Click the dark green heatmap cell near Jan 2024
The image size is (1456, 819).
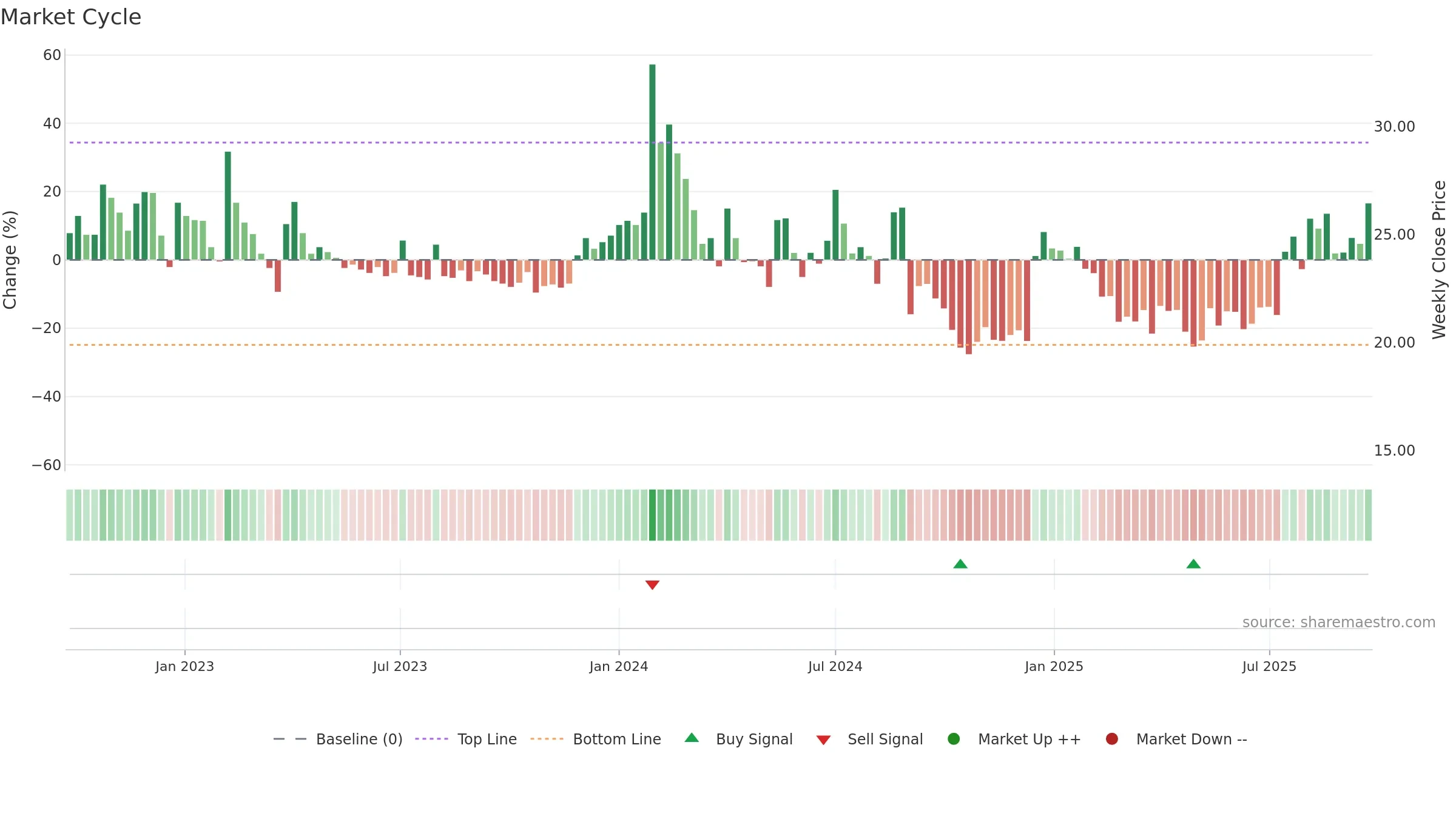click(x=652, y=515)
